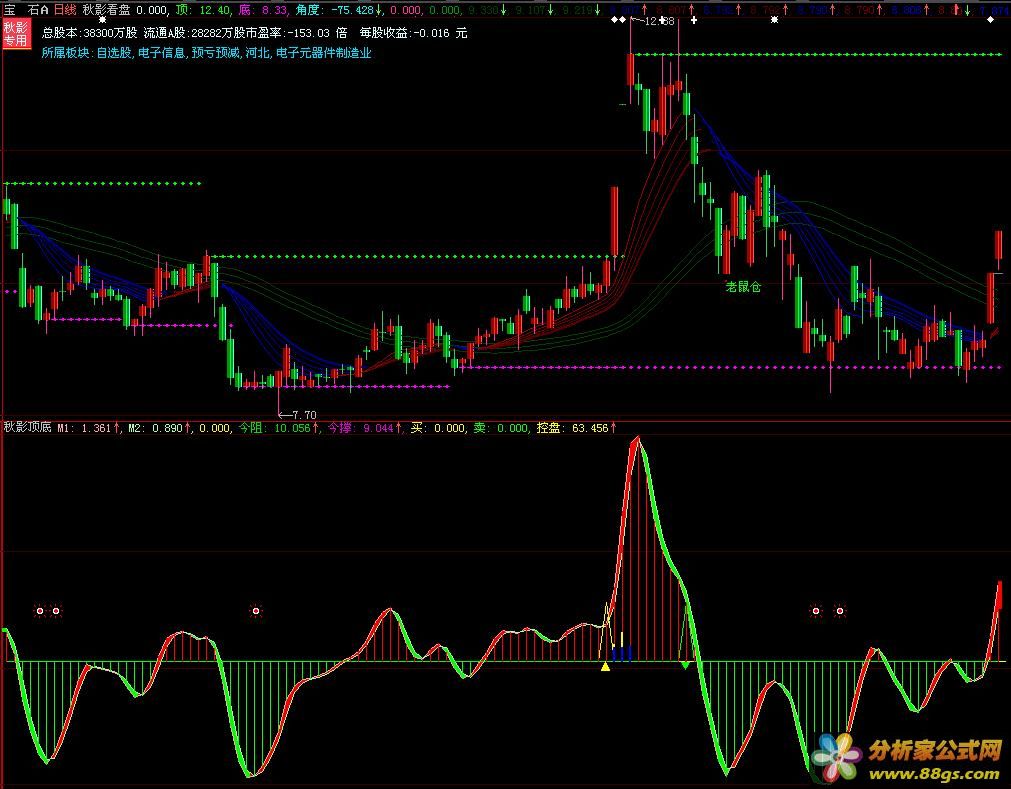The height and width of the screenshot is (789, 1011).
Task: Click 总股本:38300万股 info text
Action: pos(90,33)
